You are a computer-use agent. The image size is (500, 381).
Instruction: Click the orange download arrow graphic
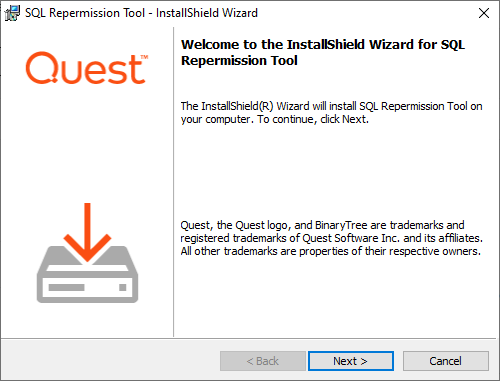point(87,232)
